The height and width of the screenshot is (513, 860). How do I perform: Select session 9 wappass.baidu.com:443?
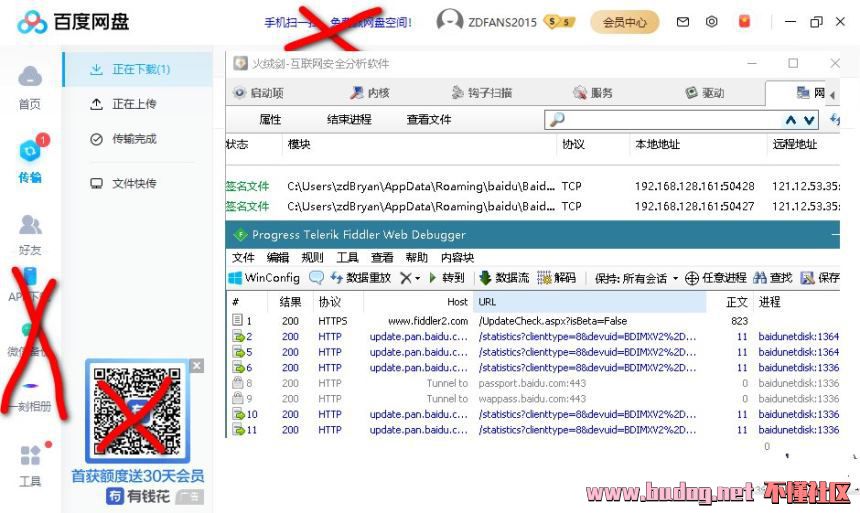click(533, 398)
